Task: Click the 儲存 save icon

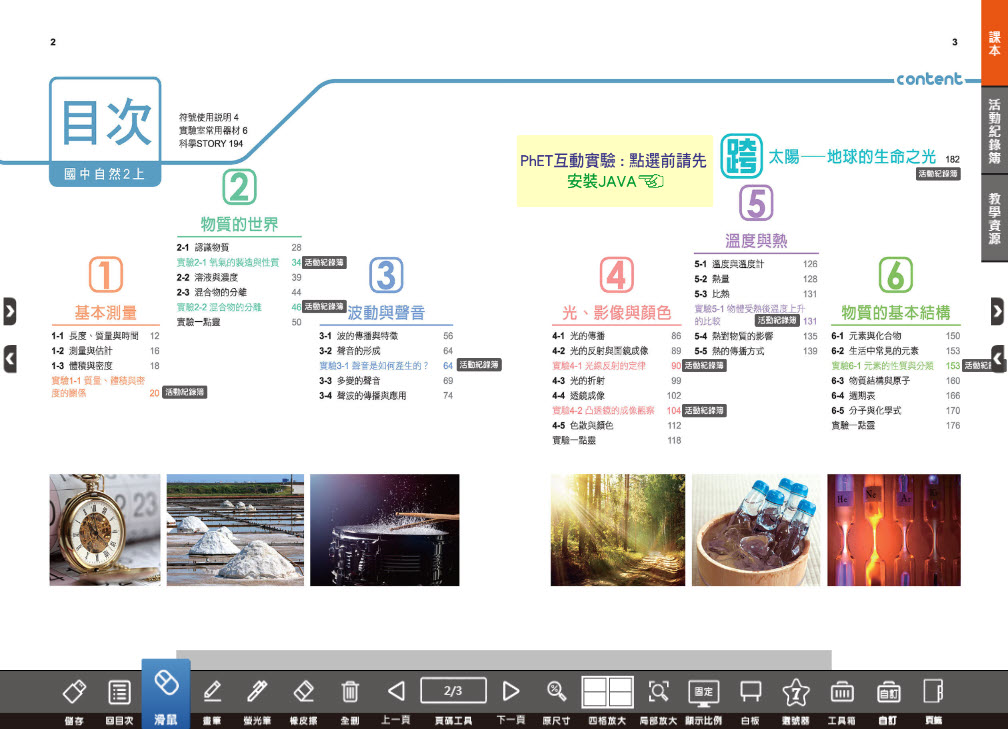Action: click(74, 692)
